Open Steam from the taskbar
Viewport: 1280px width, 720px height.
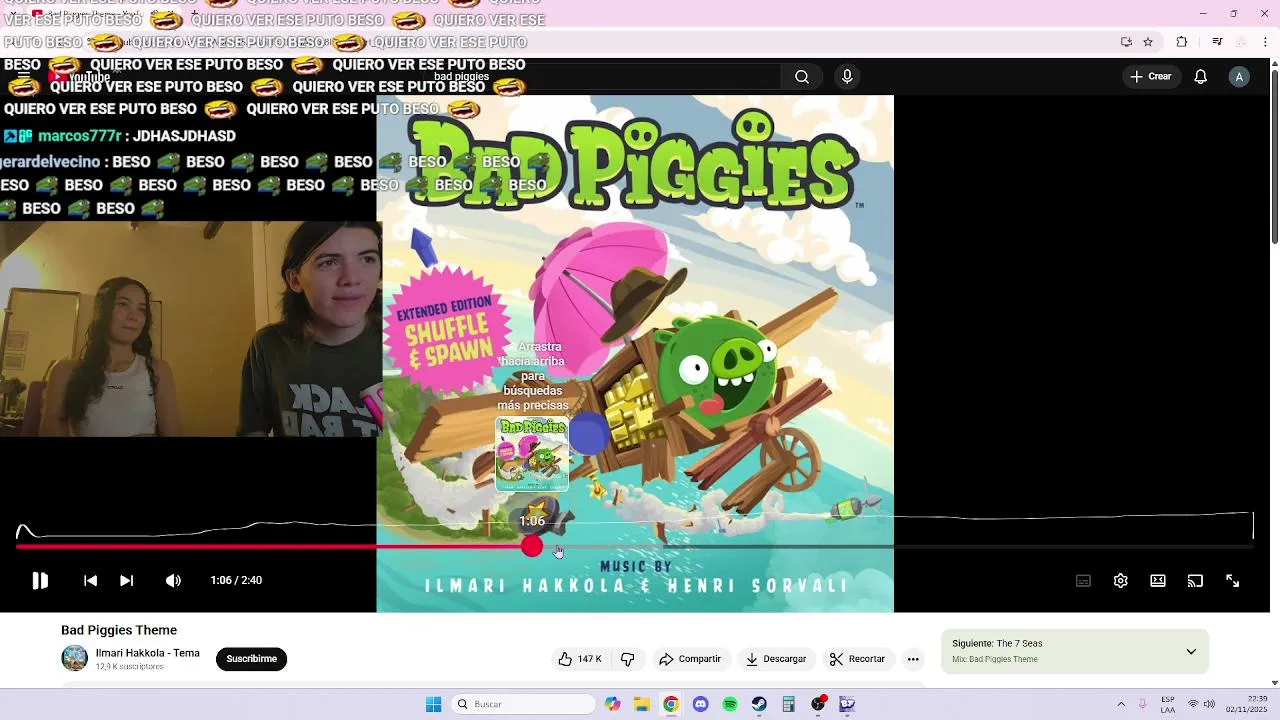point(759,704)
